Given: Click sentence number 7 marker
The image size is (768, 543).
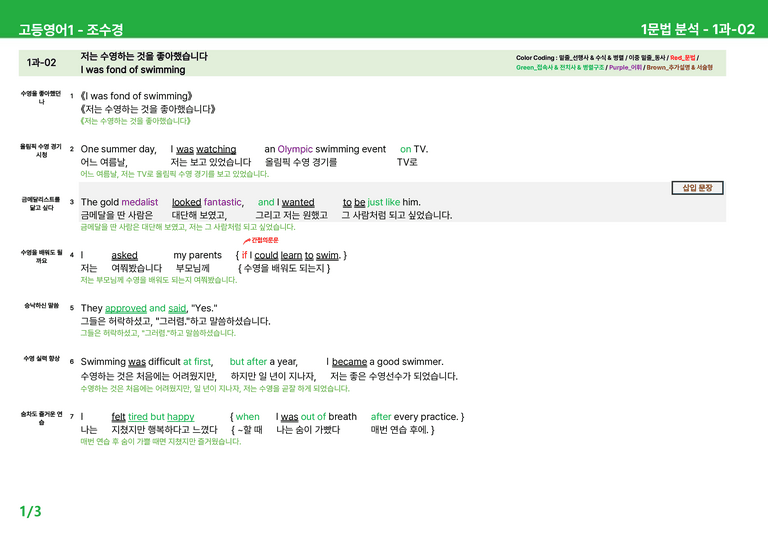Looking at the screenshot, I should coord(72,417).
